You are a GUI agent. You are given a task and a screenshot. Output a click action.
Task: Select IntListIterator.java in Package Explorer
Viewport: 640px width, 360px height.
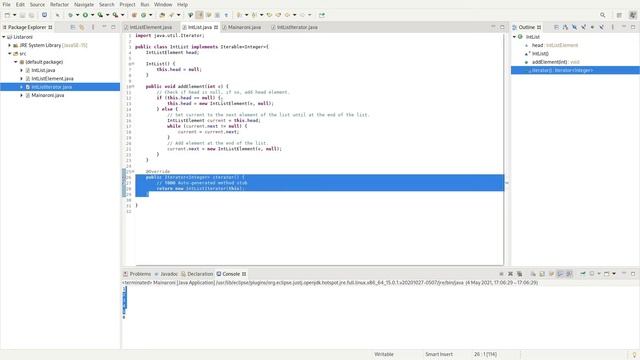click(51, 87)
